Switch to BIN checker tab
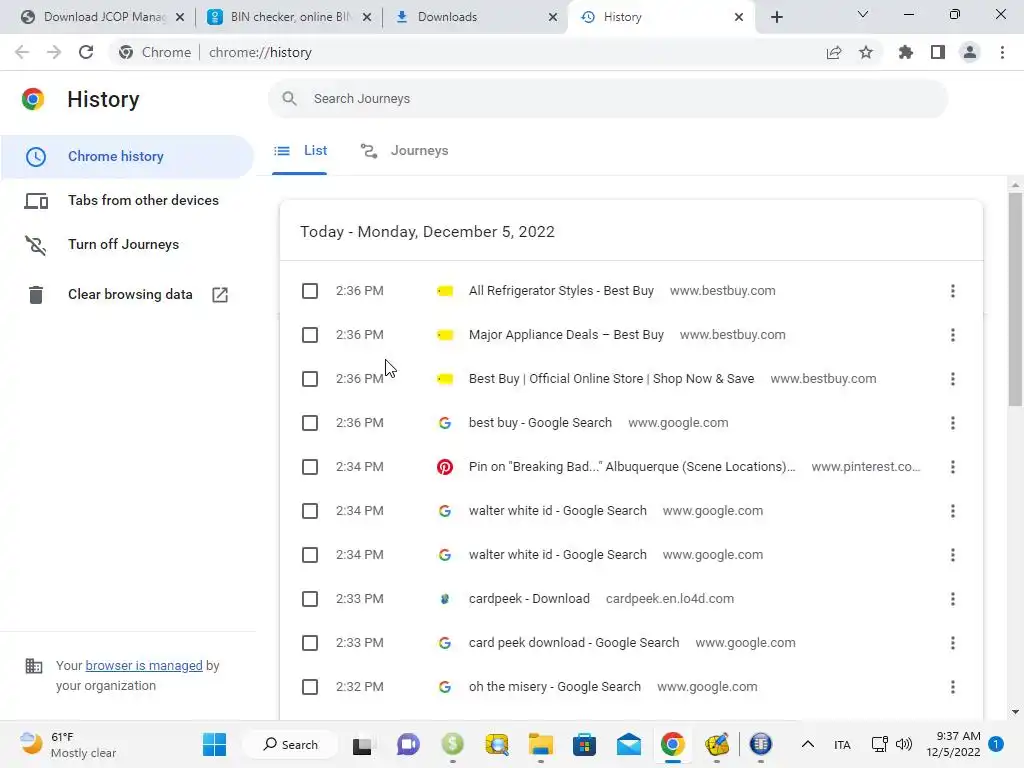The image size is (1024, 768). tap(281, 17)
